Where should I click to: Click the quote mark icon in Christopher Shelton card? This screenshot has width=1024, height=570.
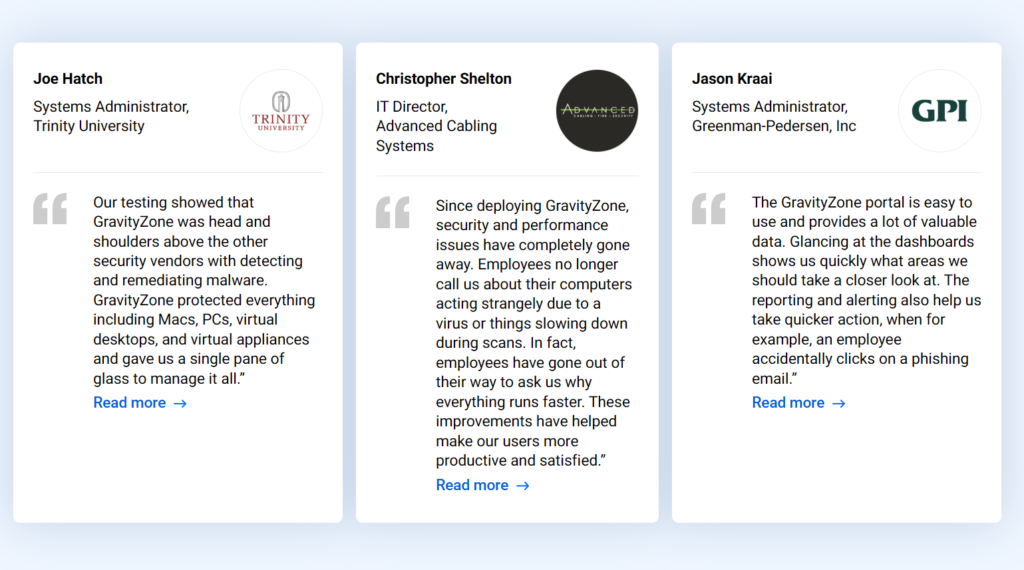392,212
